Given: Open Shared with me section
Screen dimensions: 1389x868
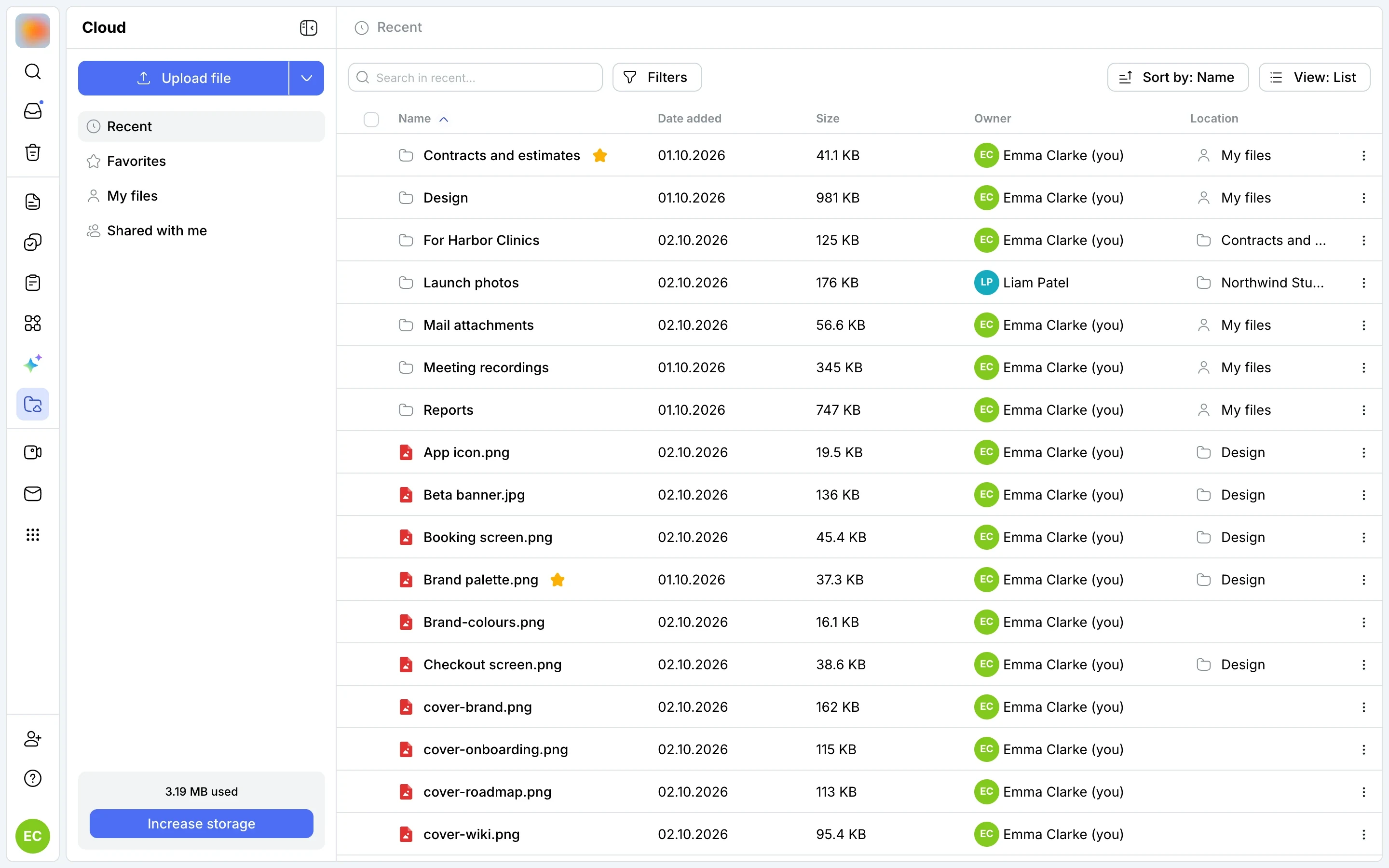Looking at the screenshot, I should coord(201,231).
